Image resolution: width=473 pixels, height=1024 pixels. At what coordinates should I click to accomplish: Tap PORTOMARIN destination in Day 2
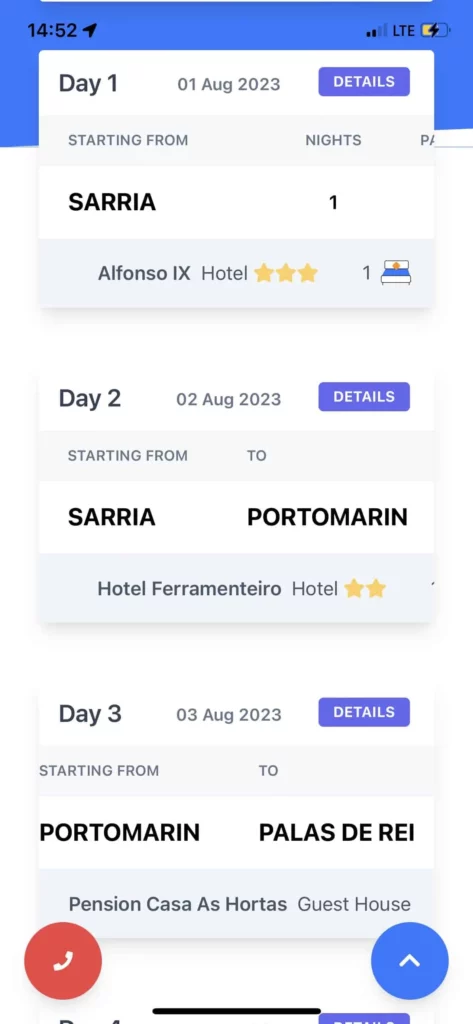(327, 517)
